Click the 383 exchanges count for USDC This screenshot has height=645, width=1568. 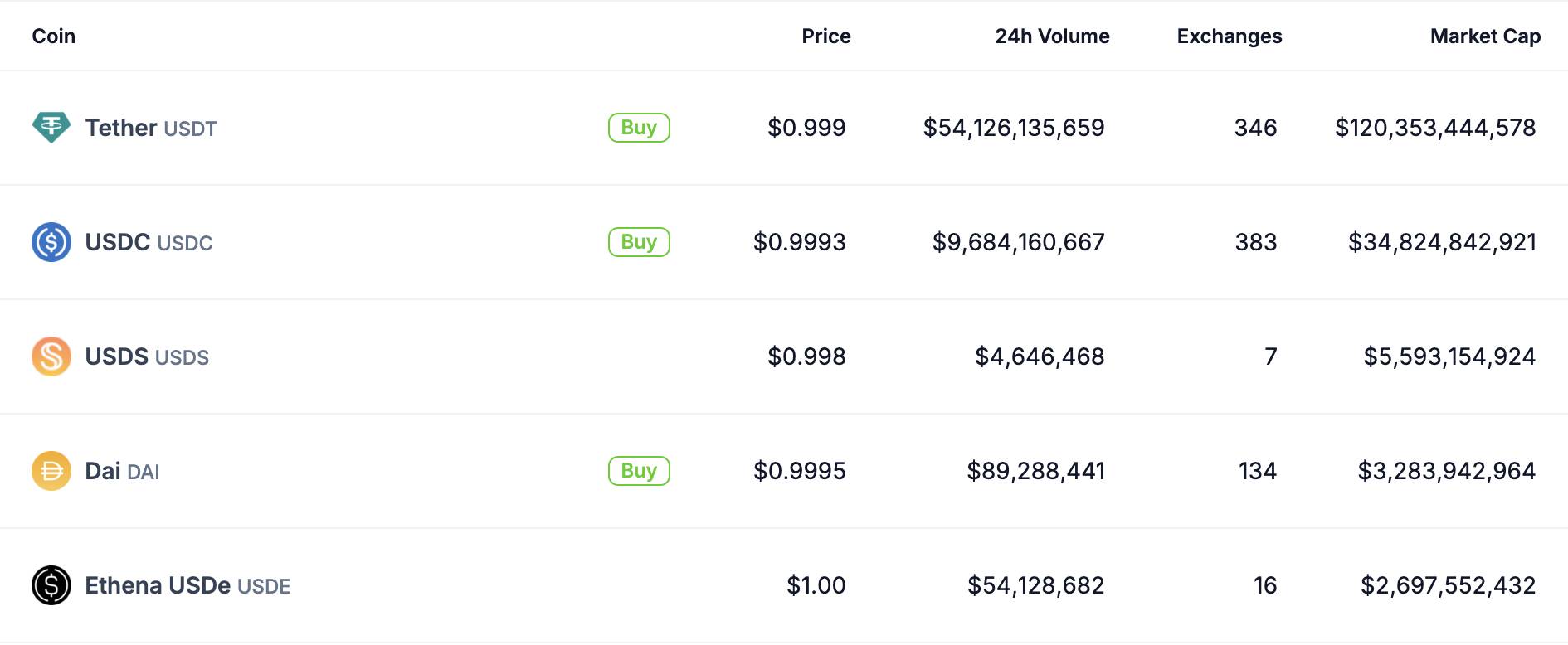coord(1256,242)
